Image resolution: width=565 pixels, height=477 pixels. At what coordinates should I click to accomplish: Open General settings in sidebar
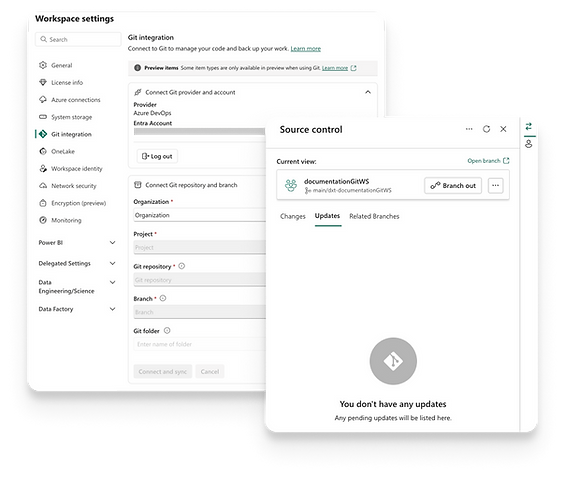coord(61,65)
